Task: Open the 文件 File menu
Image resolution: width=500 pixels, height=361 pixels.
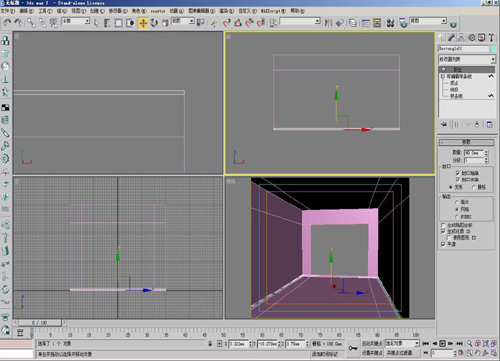Action: [8, 11]
